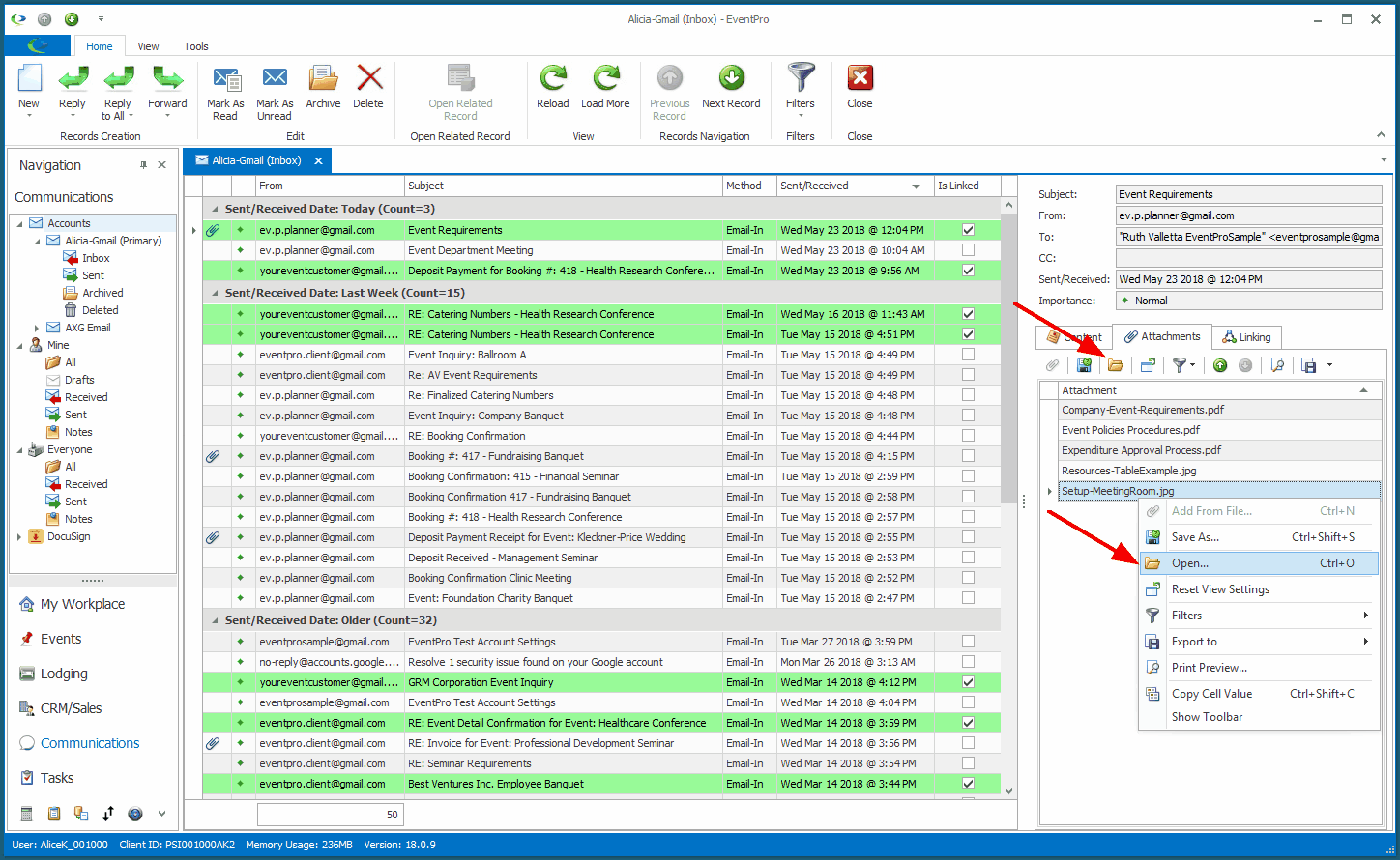Click the Save As attachment toolbar icon
This screenshot has width=1400, height=860.
(1084, 365)
